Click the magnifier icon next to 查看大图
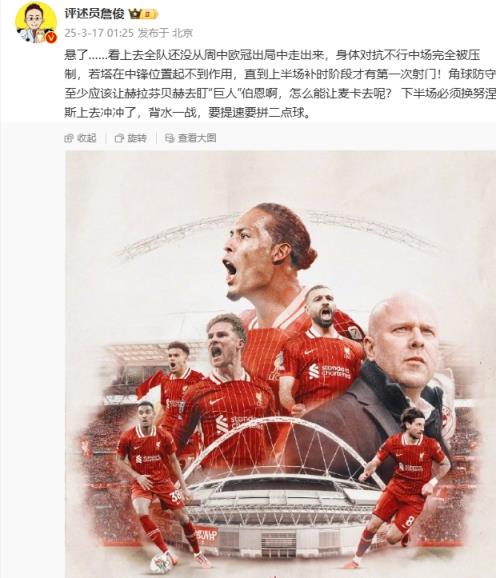 169,138
